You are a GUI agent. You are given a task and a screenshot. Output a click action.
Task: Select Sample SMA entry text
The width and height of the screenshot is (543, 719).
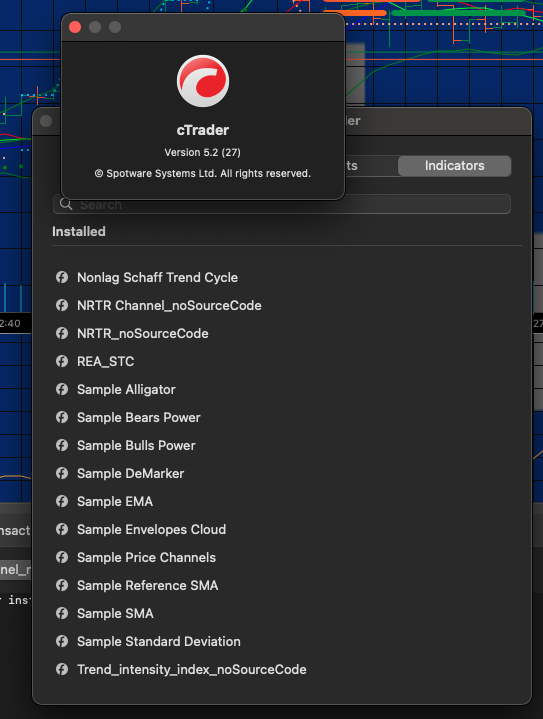pyautogui.click(x=115, y=613)
